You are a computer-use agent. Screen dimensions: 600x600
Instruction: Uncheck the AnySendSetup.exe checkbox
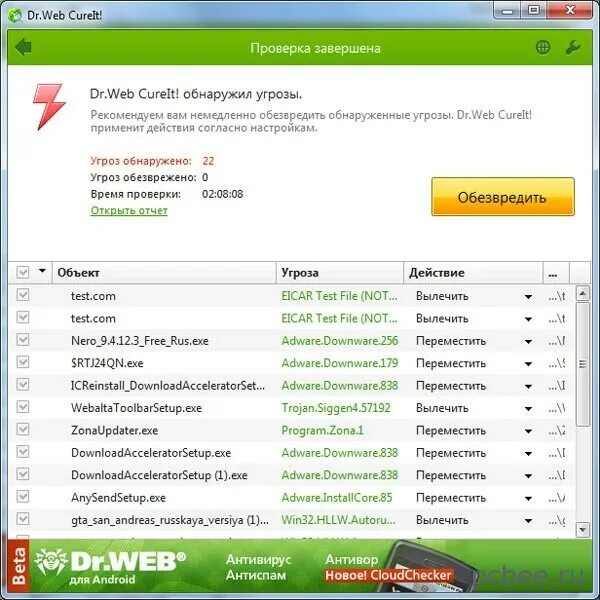coord(23,497)
